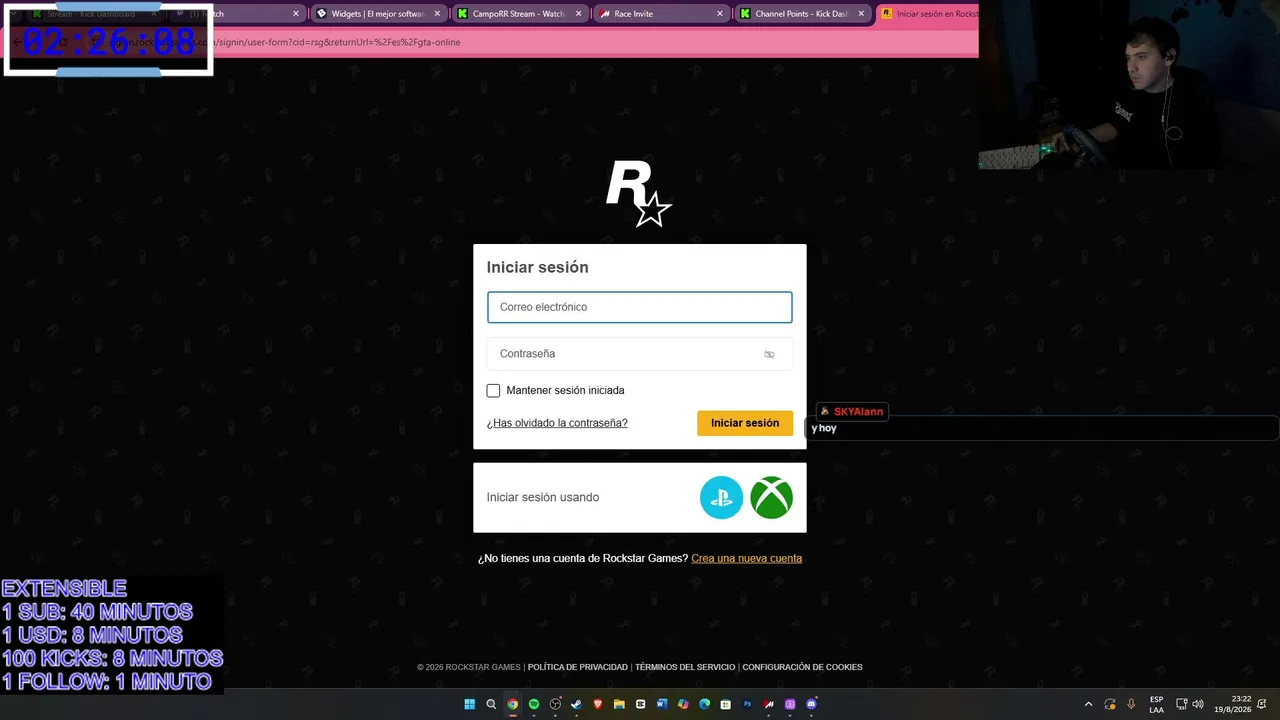This screenshot has width=1280, height=720.
Task: Follow the Crea una nueva cuenta link
Action: pyautogui.click(x=746, y=558)
